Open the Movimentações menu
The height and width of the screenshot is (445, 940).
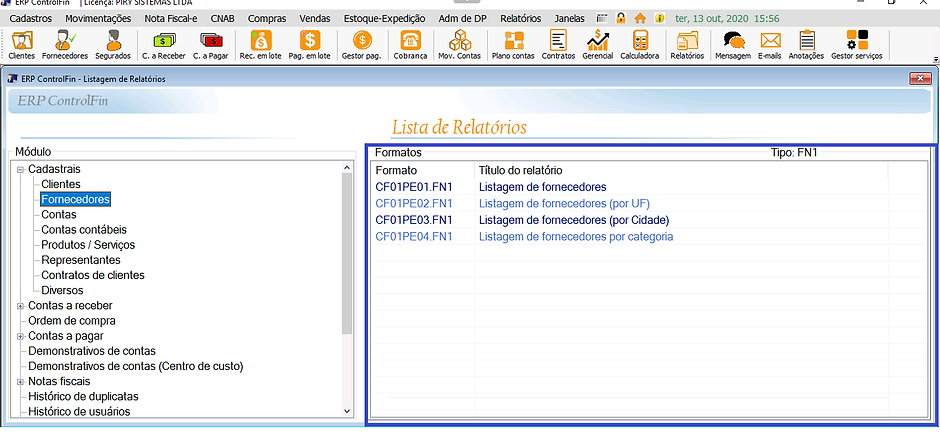click(x=98, y=19)
